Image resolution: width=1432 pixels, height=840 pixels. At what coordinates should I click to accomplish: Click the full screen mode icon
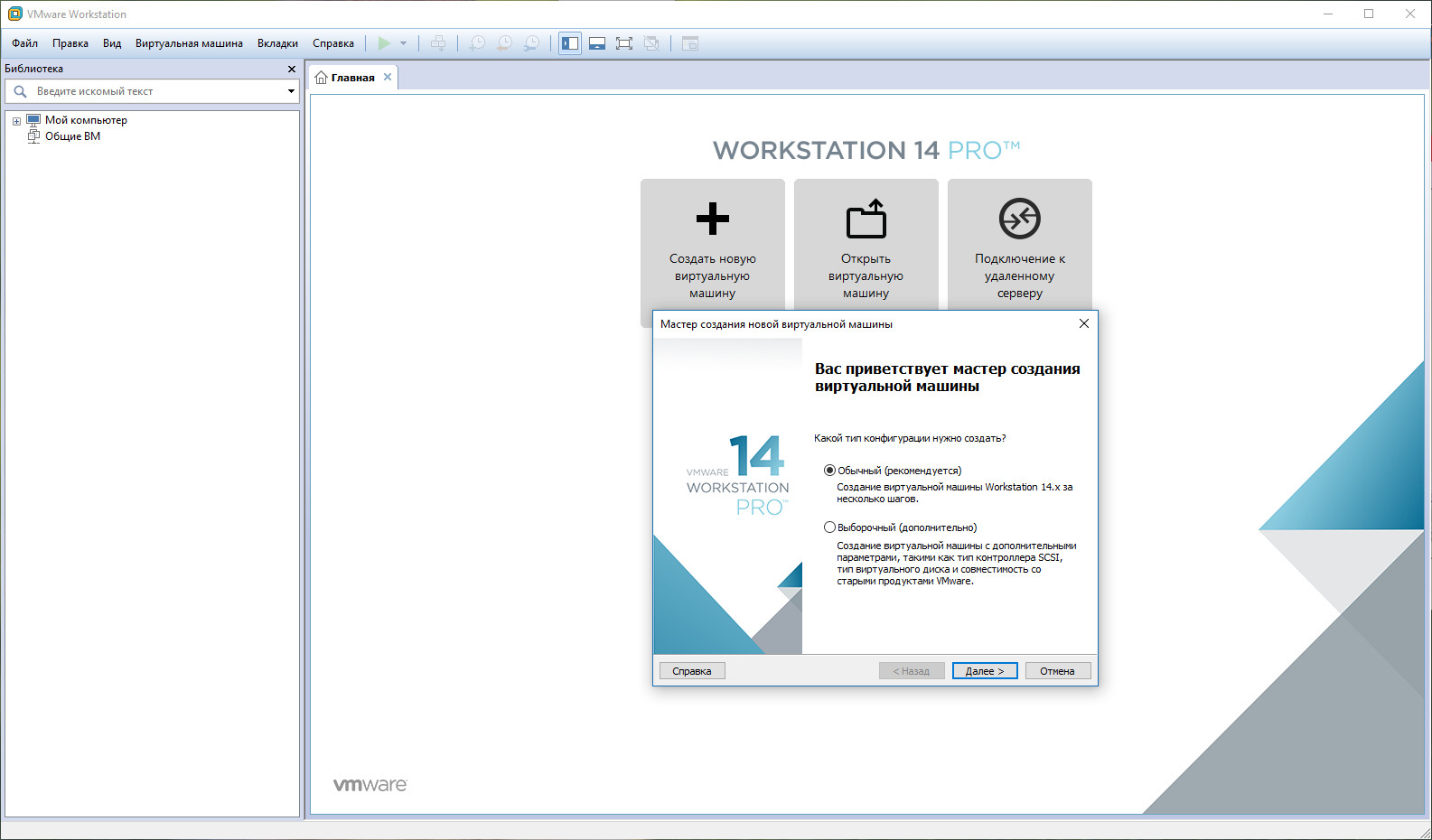pyautogui.click(x=624, y=43)
